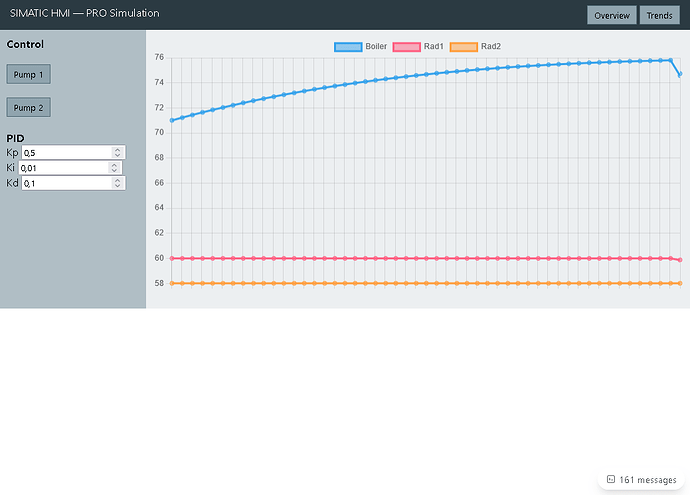Click the Kp spinner arrows
This screenshot has width=690, height=495.
117,153
